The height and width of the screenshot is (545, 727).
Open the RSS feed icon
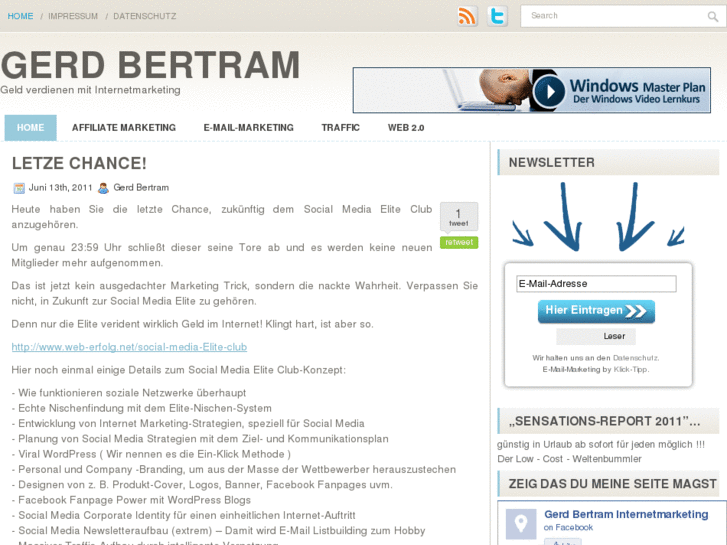(x=467, y=16)
